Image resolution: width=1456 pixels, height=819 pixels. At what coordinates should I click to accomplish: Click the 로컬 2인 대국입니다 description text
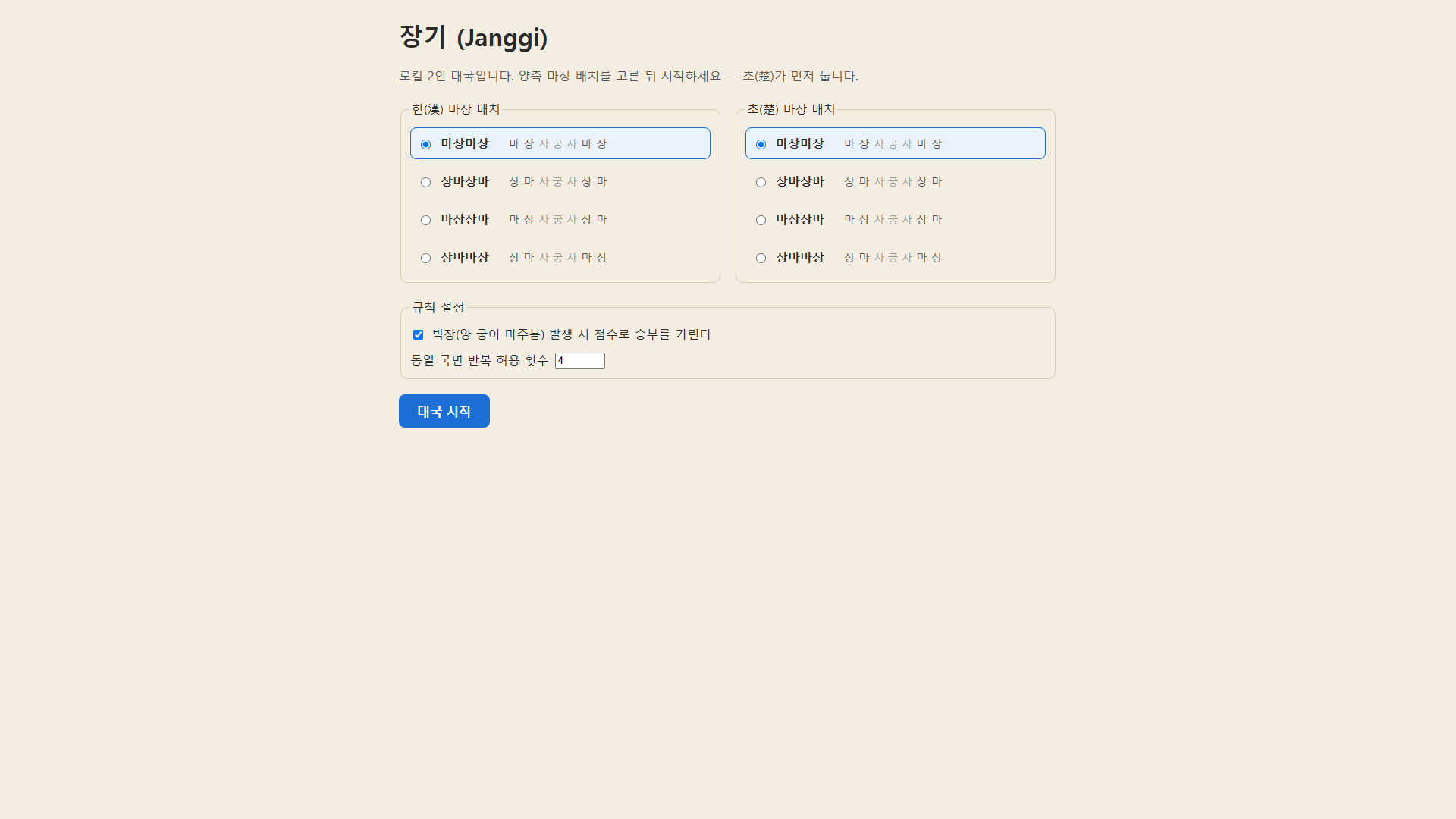click(629, 76)
